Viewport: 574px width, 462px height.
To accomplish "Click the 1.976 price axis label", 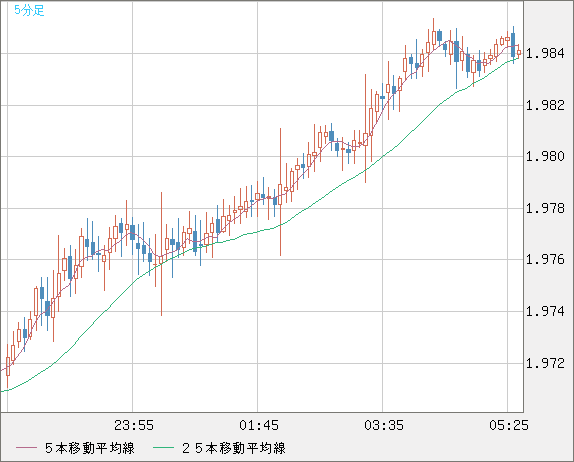I will click(x=545, y=260).
